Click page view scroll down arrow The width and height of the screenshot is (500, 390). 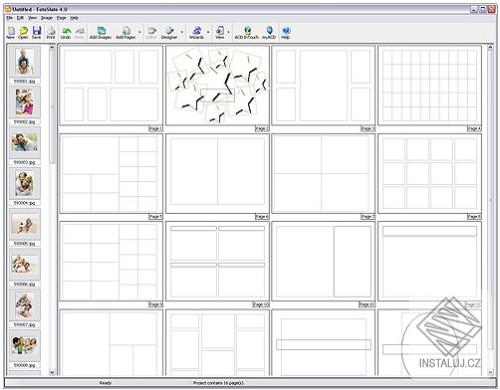coord(490,372)
